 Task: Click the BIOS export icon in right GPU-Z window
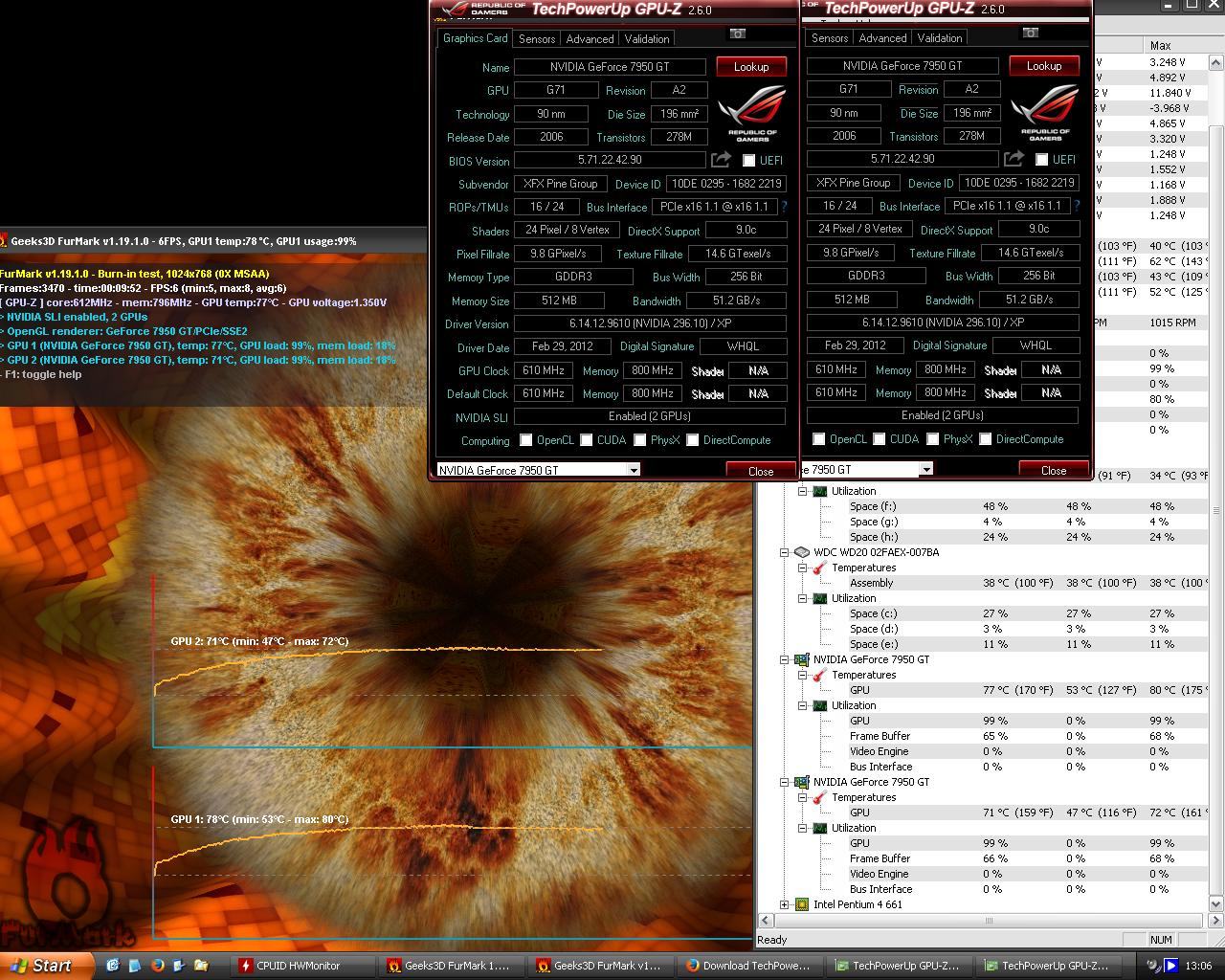[x=1013, y=159]
